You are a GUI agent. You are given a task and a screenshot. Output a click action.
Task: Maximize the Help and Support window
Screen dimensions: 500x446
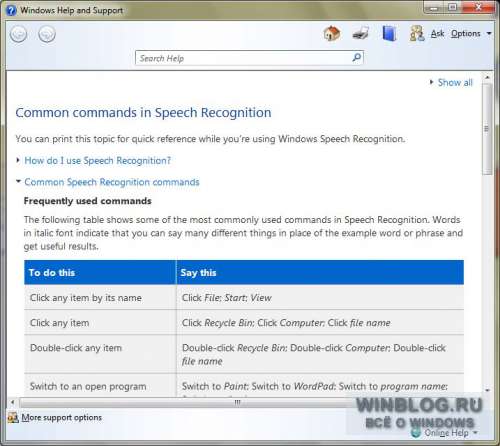(452, 7)
